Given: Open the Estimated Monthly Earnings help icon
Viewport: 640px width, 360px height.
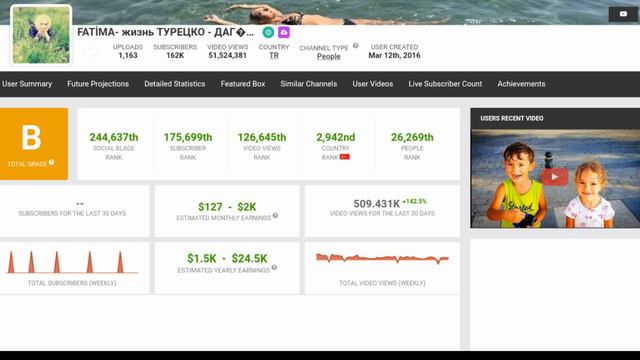Looking at the screenshot, I should (x=275, y=216).
